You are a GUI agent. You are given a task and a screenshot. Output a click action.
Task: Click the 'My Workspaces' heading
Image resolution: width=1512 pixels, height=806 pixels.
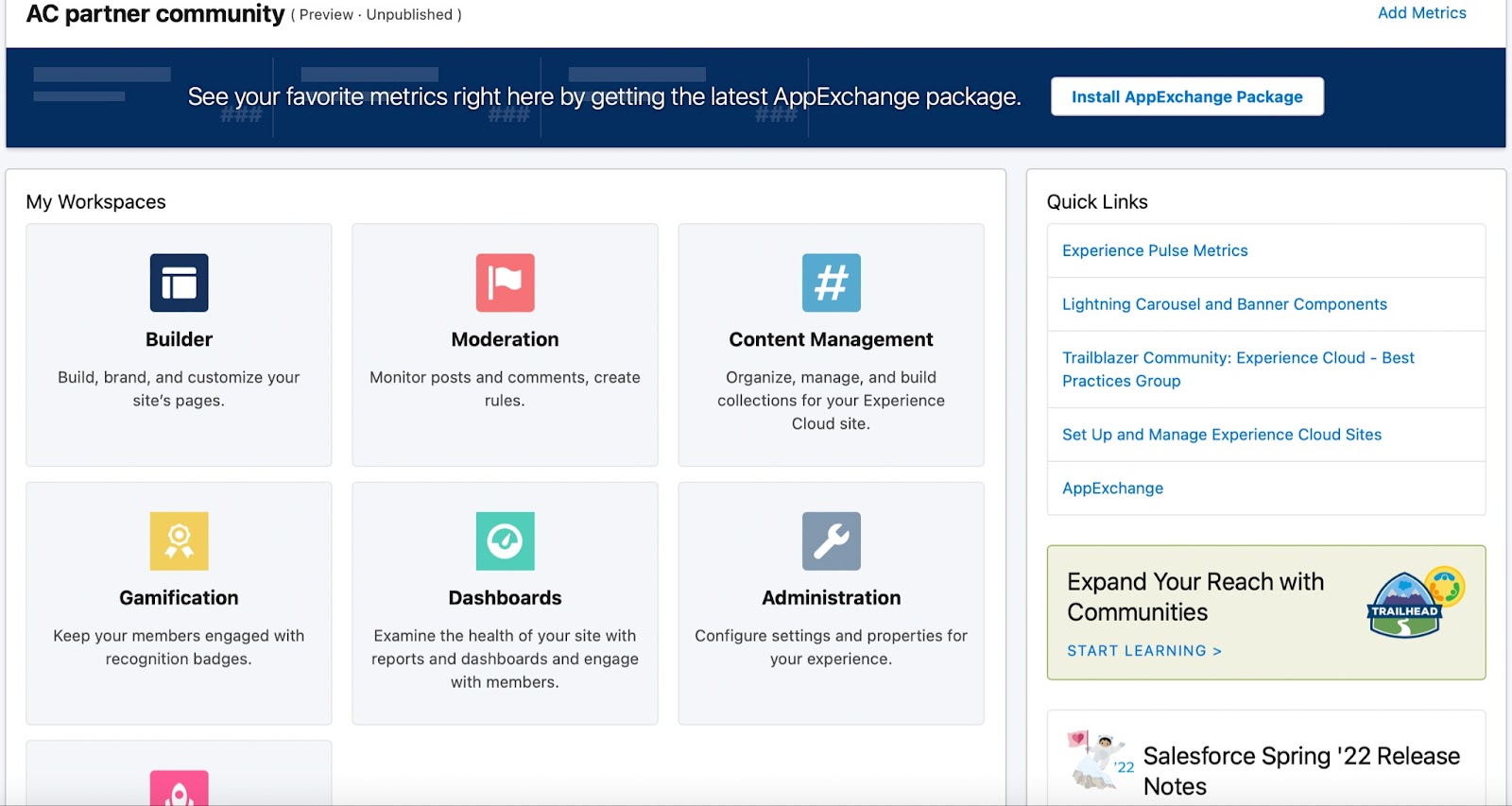[x=95, y=202]
